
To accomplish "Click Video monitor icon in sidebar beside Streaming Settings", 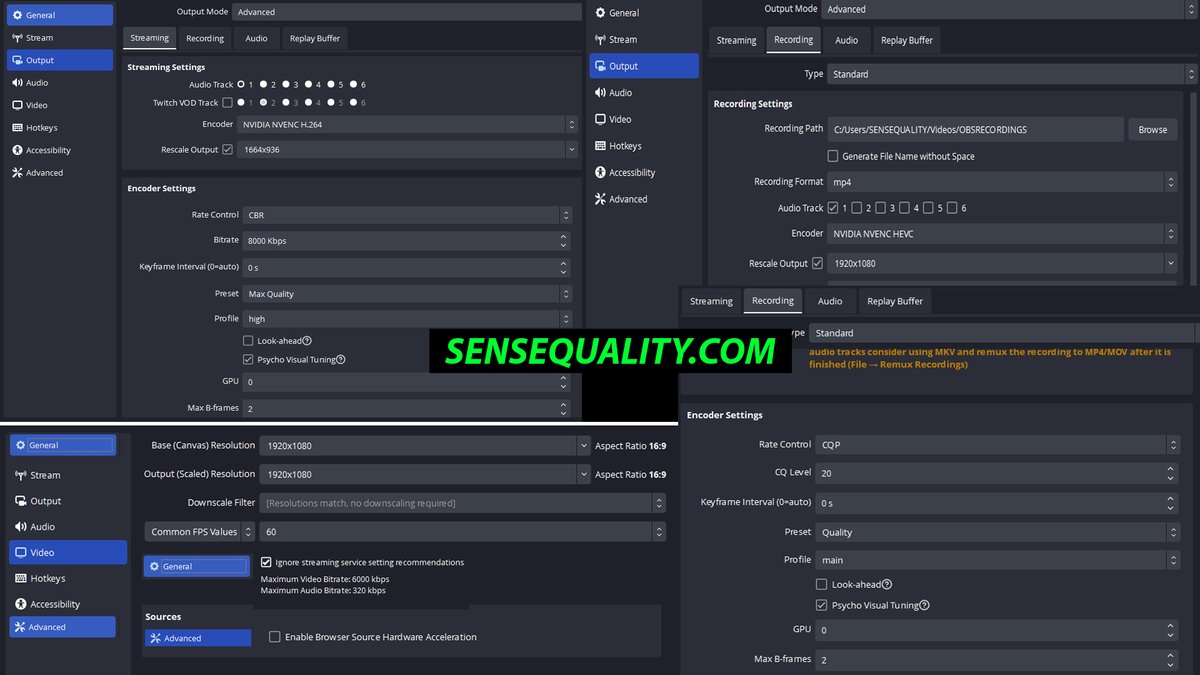I will click(17, 105).
